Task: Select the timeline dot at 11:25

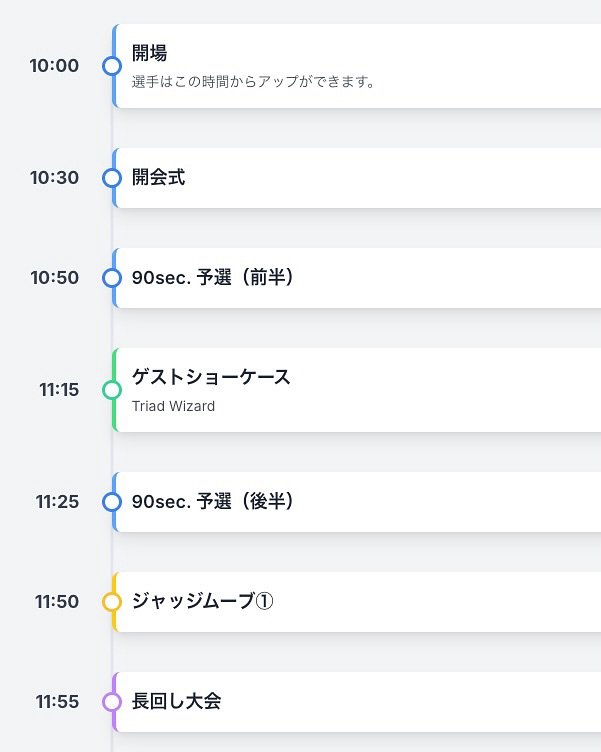Action: 112,502
